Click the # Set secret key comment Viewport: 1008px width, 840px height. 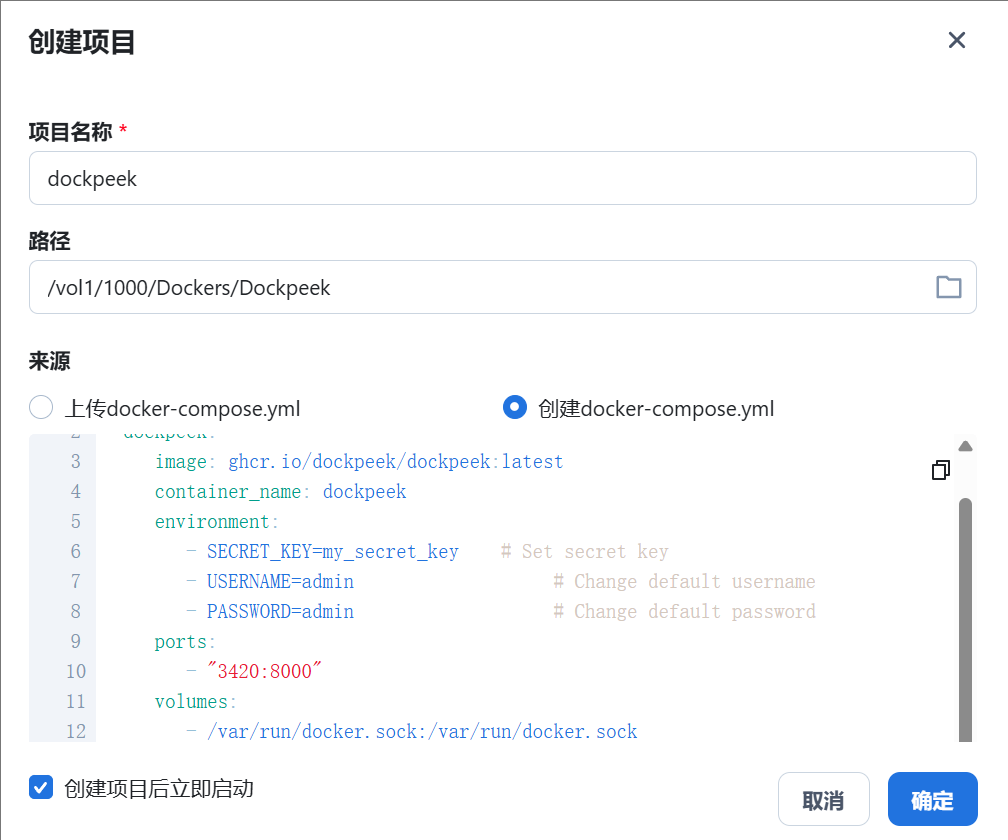pos(584,551)
